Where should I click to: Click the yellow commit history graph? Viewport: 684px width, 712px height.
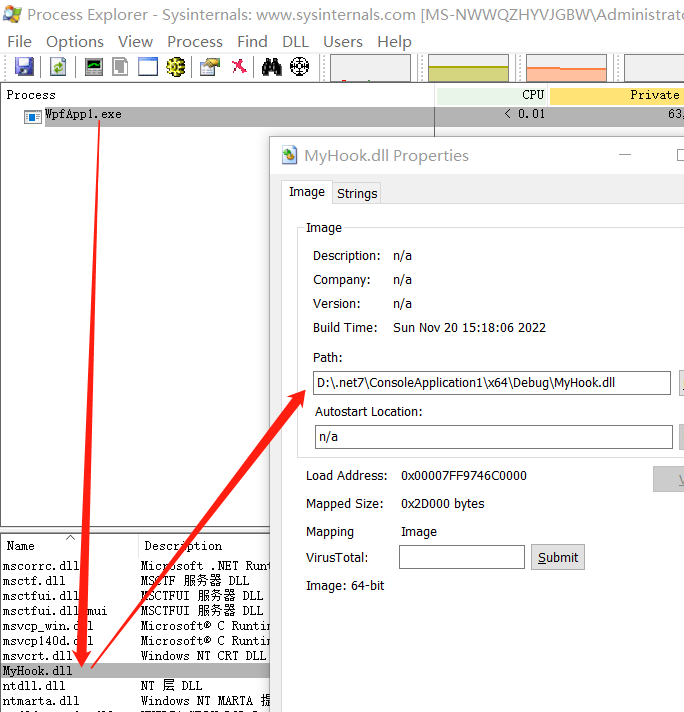click(x=468, y=68)
